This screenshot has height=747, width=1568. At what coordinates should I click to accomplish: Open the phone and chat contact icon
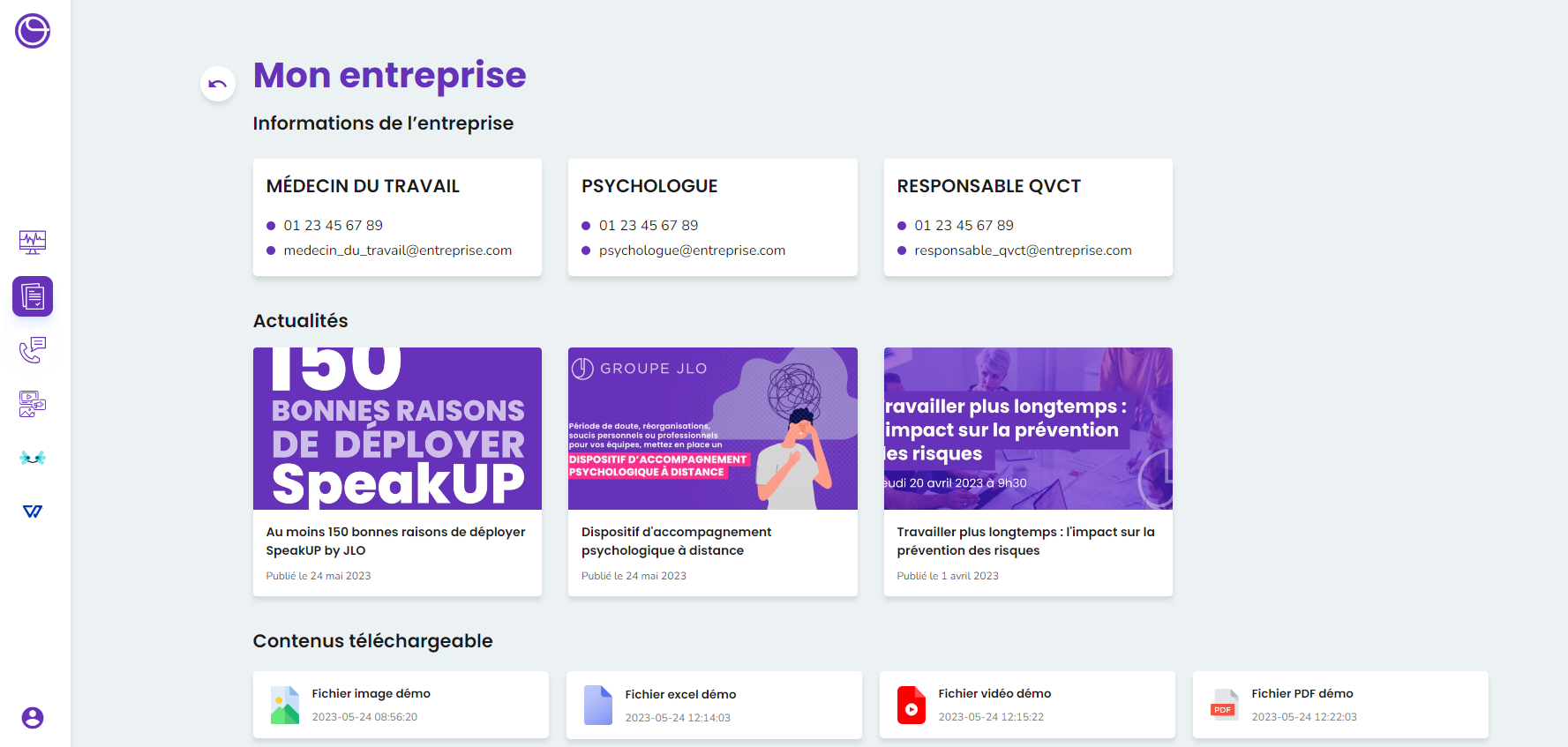click(33, 350)
